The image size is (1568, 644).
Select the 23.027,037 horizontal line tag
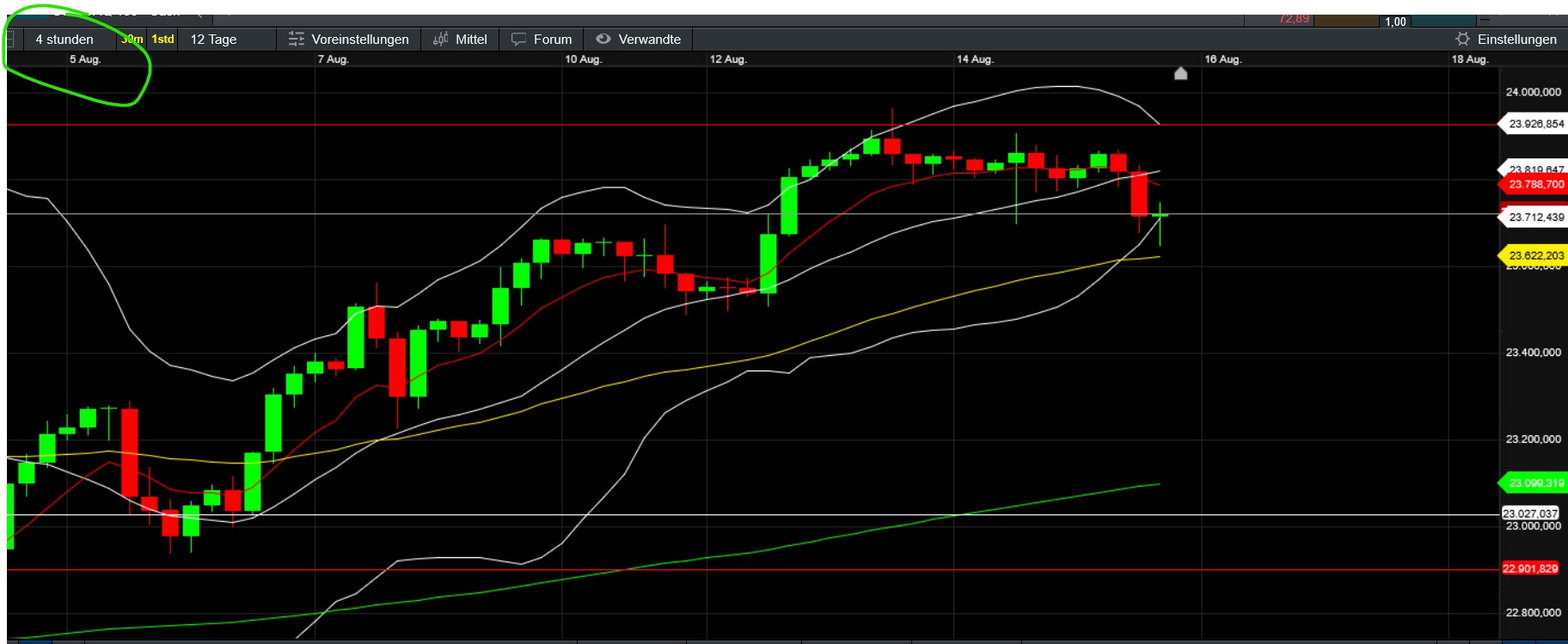pos(1530,513)
